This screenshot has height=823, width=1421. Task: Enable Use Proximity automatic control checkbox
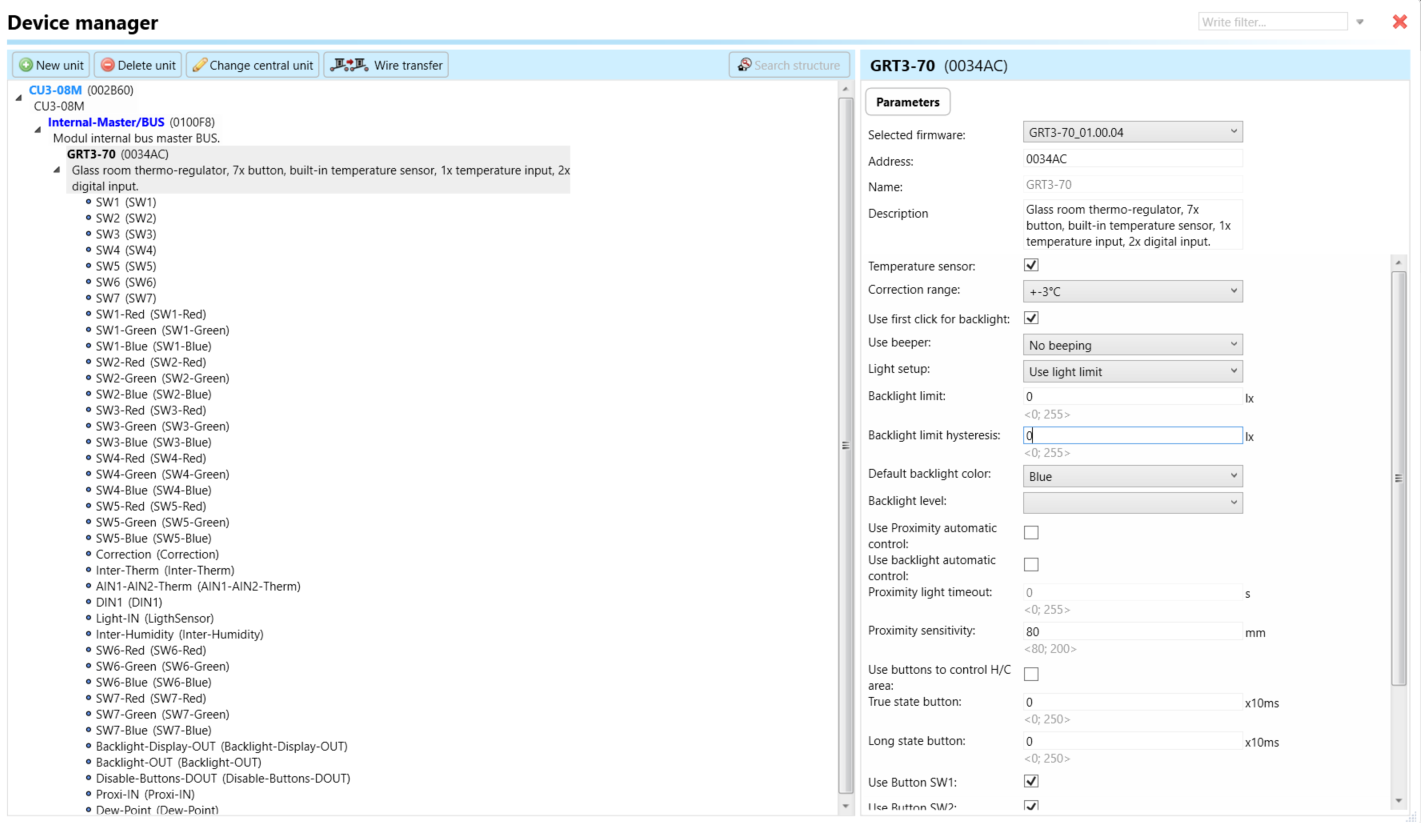1031,533
